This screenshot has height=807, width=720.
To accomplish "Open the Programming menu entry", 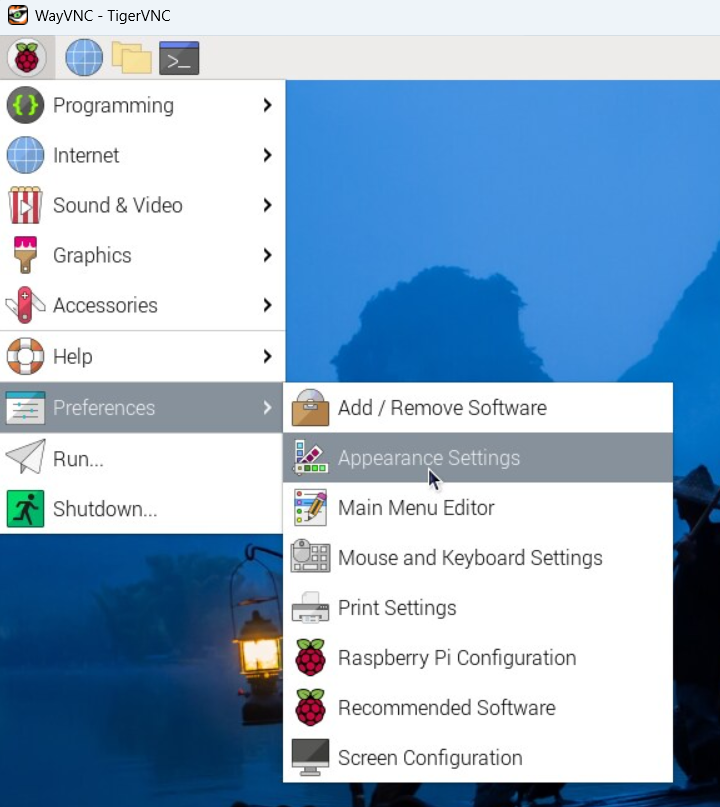I will coord(143,105).
